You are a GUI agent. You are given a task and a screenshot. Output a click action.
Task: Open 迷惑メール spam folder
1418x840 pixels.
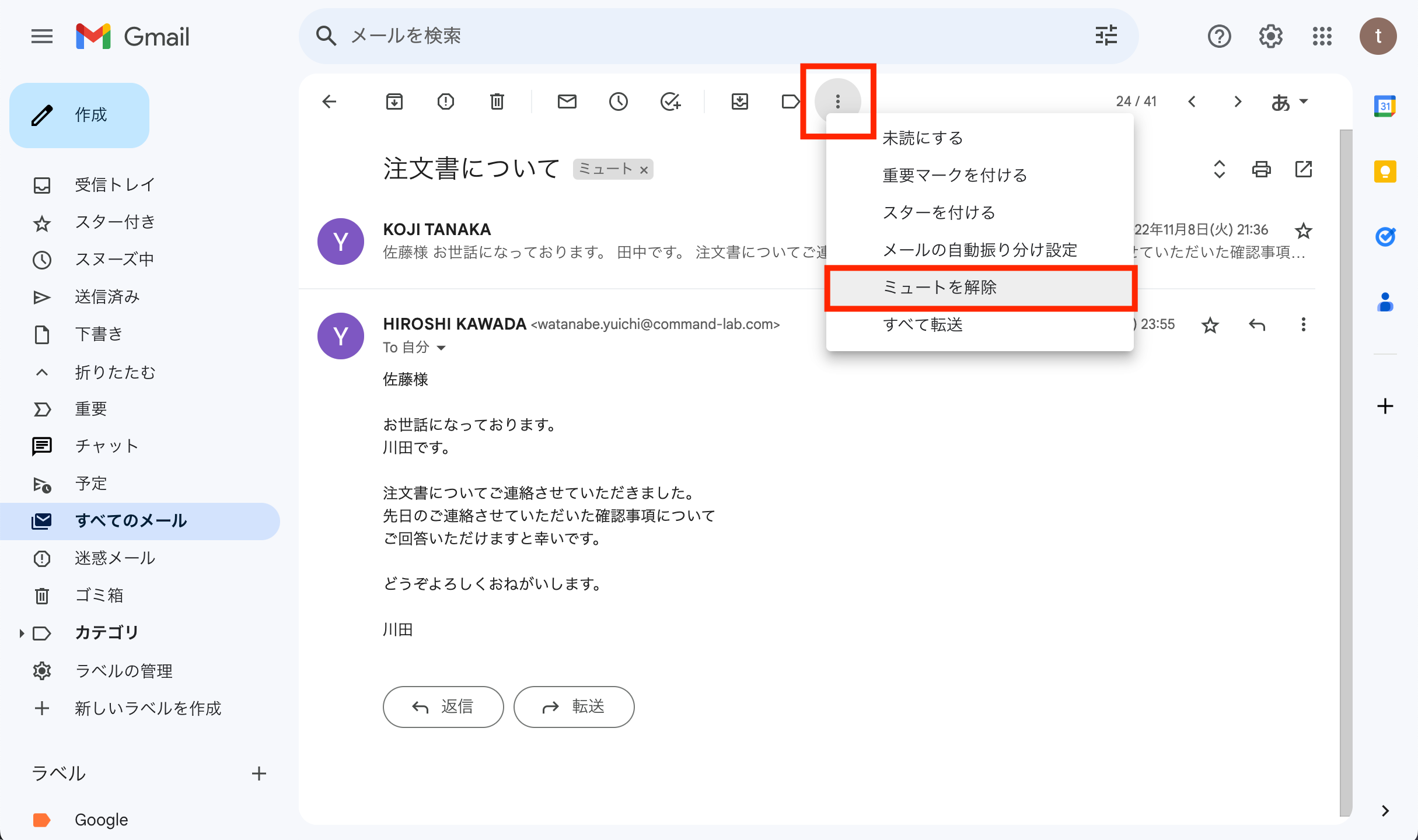coord(140,558)
